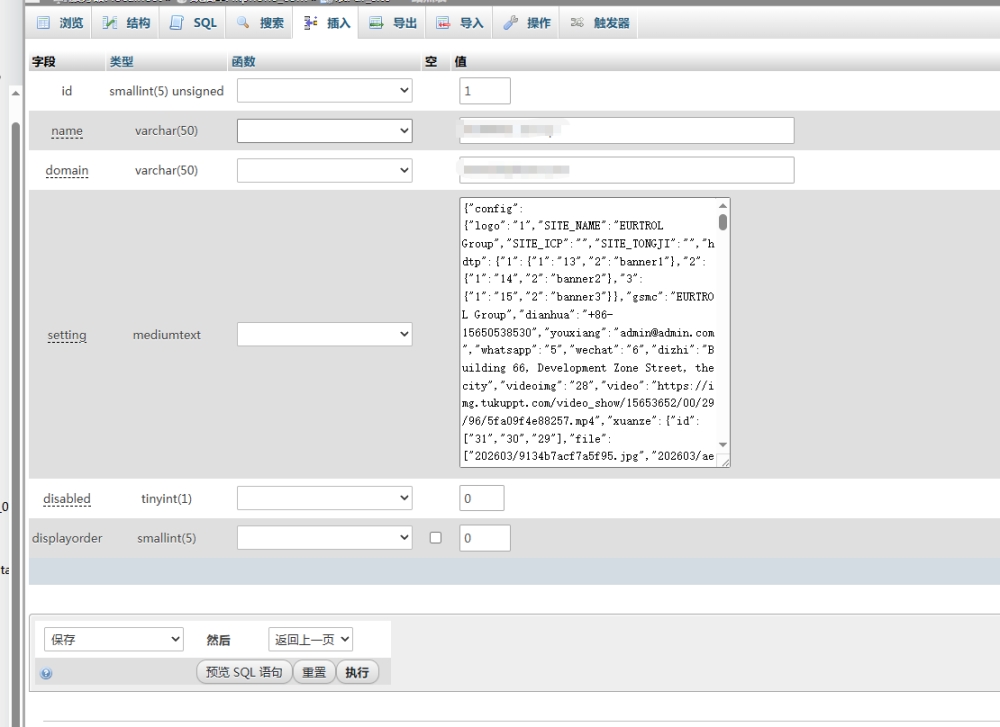
Task: Switch to the 插入 tab
Action: coord(328,23)
